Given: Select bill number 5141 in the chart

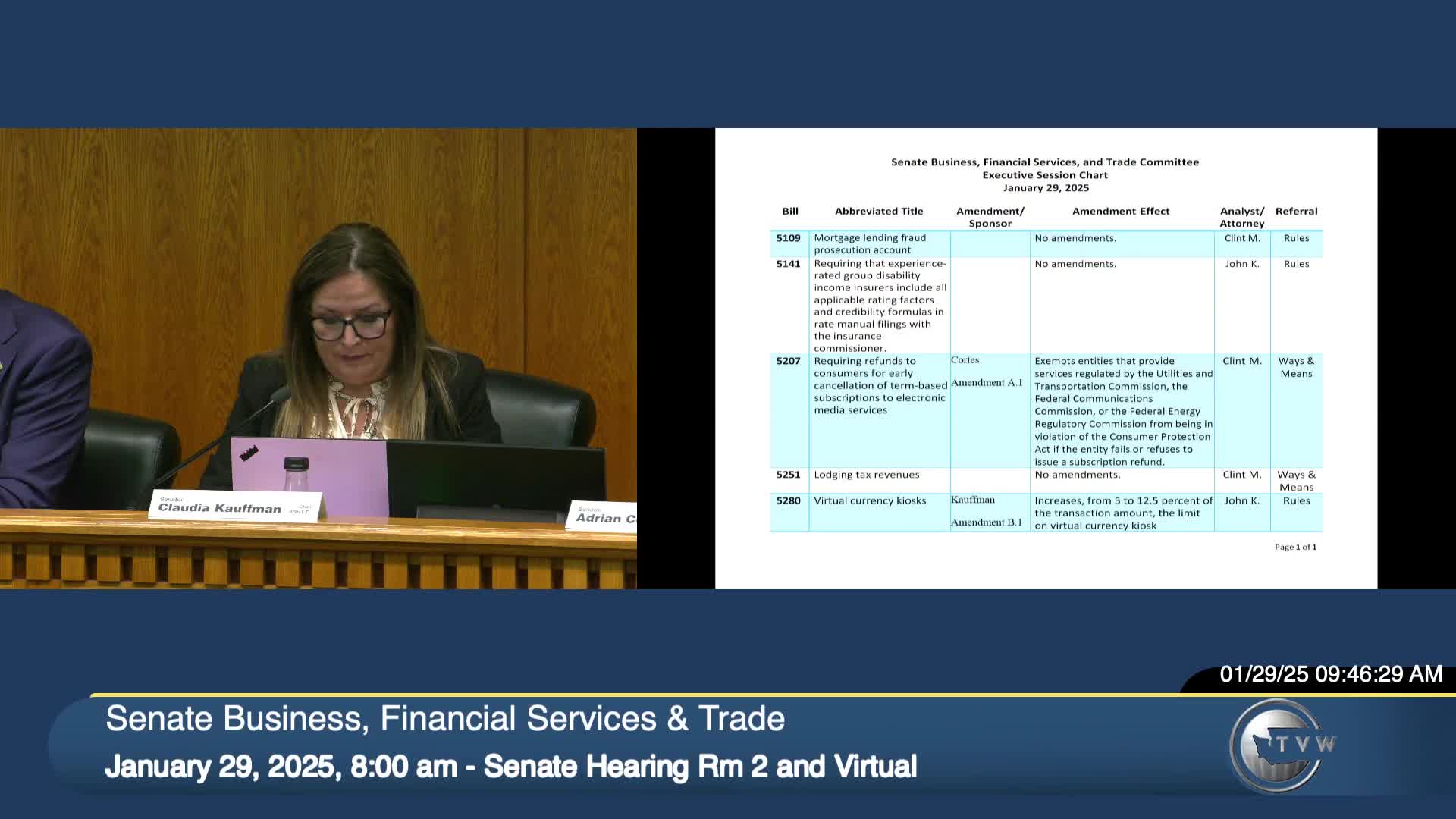Looking at the screenshot, I should (788, 264).
